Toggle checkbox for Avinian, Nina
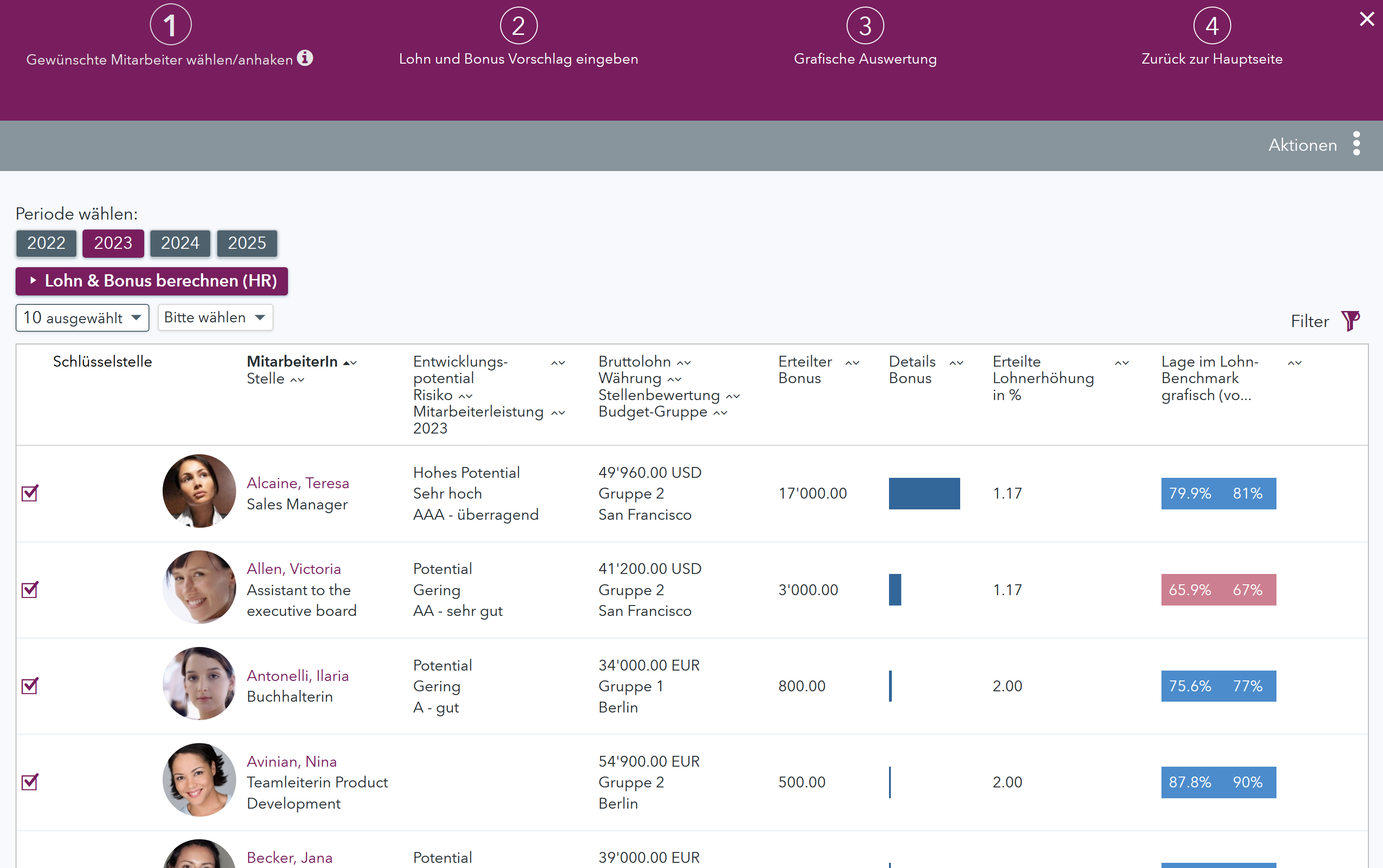The width and height of the screenshot is (1383, 868). click(x=30, y=782)
